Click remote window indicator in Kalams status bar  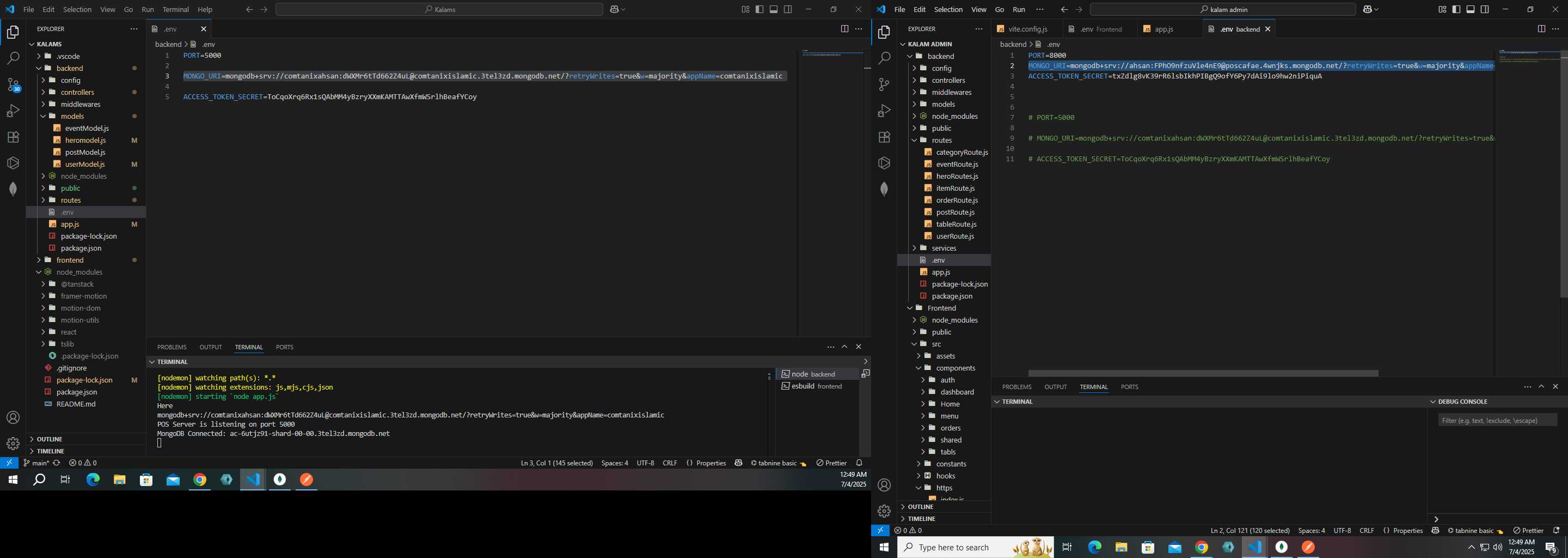coord(9,463)
